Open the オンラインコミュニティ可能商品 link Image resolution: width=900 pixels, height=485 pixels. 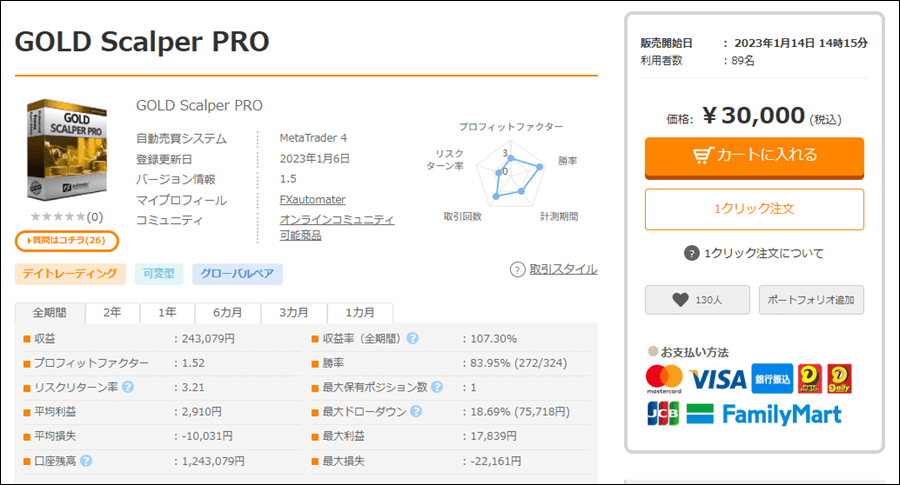(x=336, y=227)
